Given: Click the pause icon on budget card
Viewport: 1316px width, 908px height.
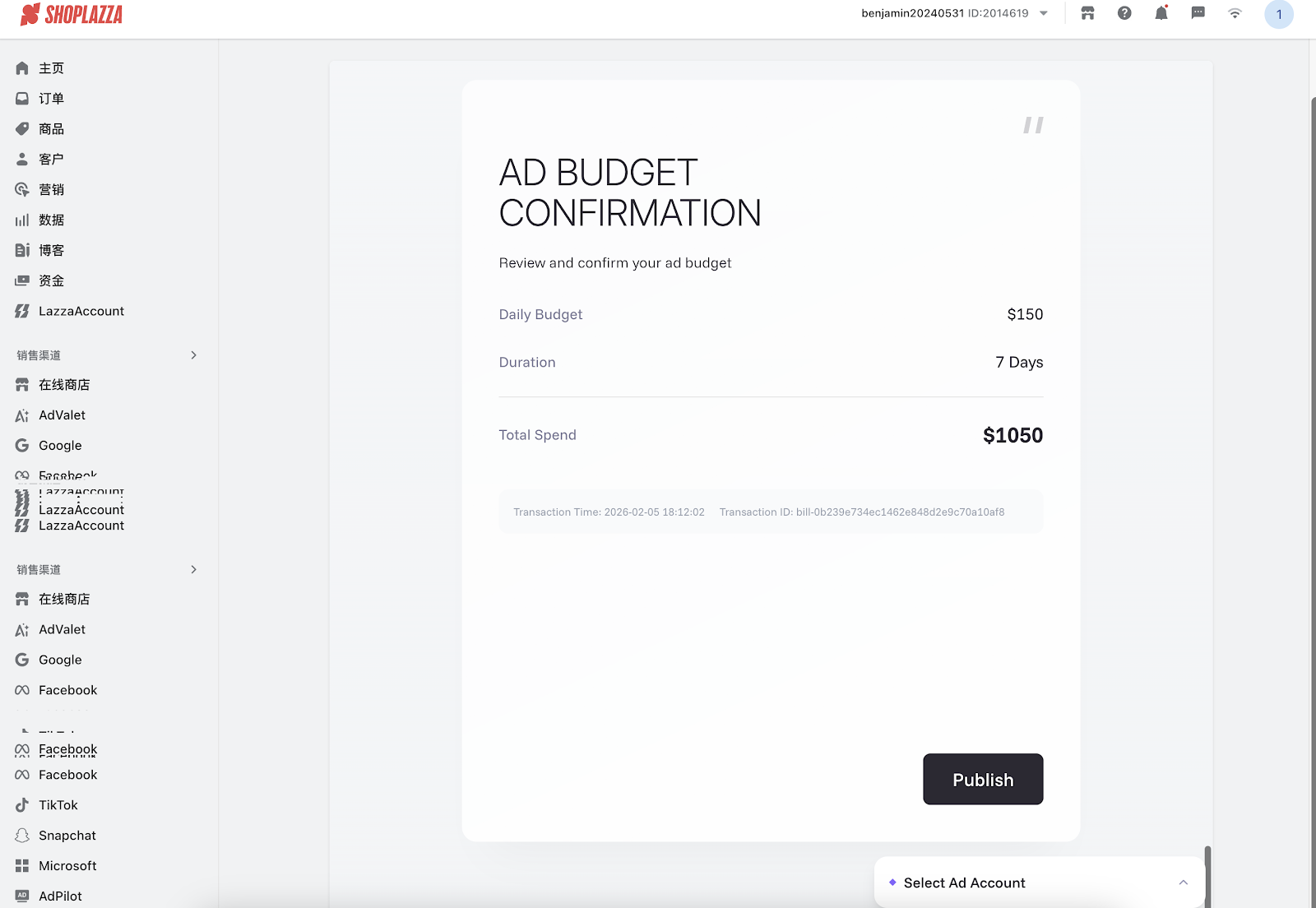Looking at the screenshot, I should point(1033,125).
